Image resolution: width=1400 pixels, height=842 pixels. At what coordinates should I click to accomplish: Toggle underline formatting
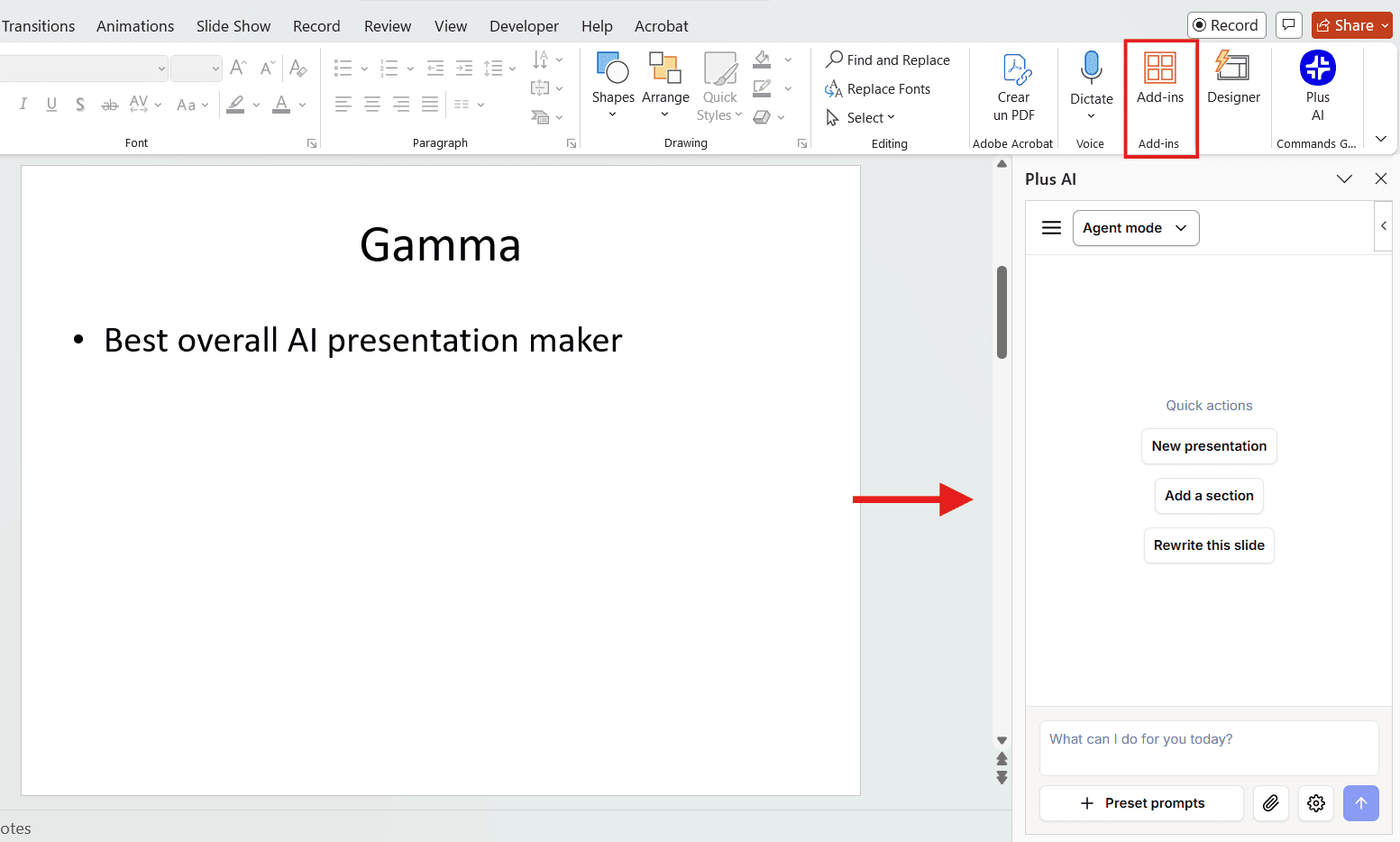coord(51,105)
